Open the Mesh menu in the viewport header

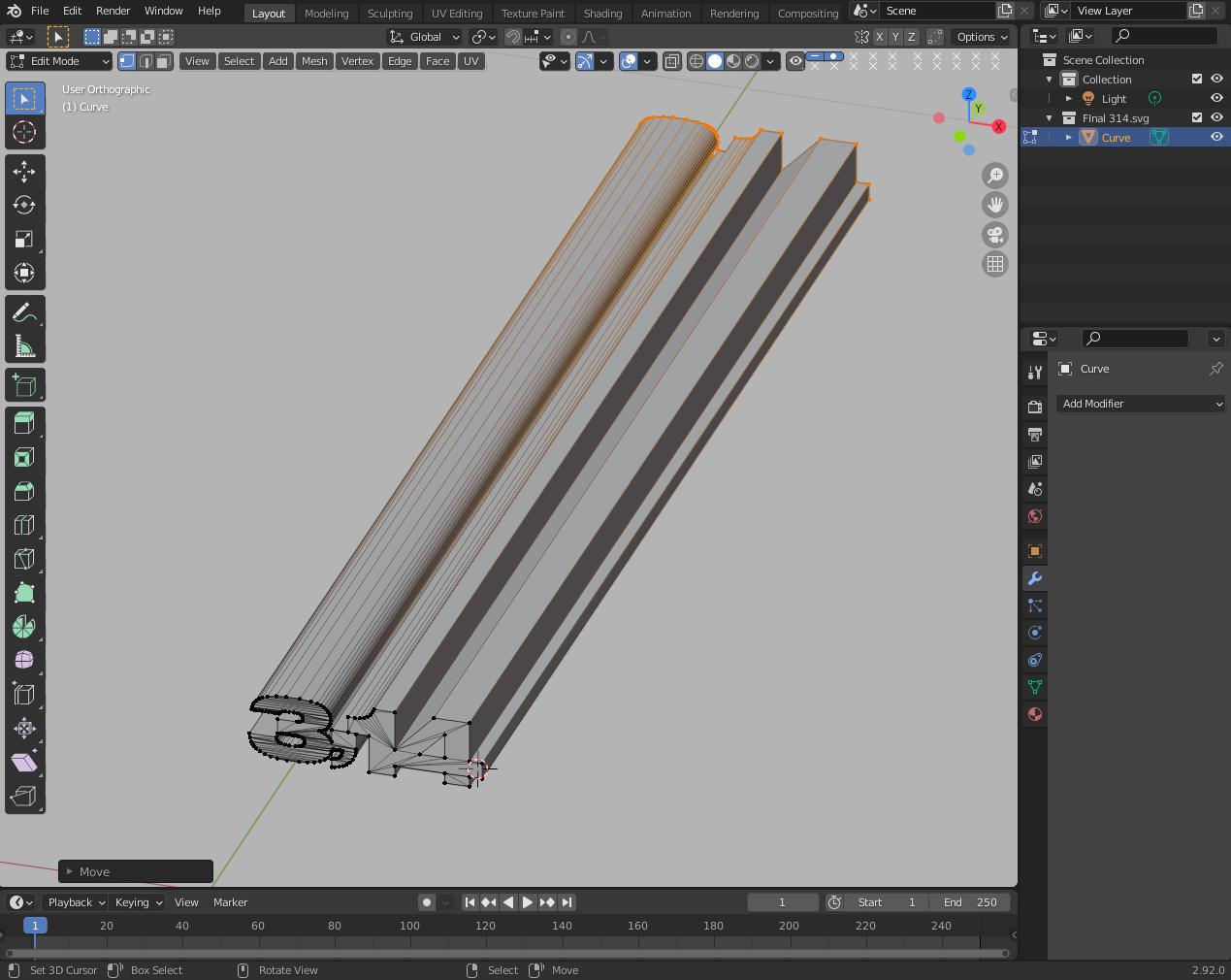click(x=313, y=61)
